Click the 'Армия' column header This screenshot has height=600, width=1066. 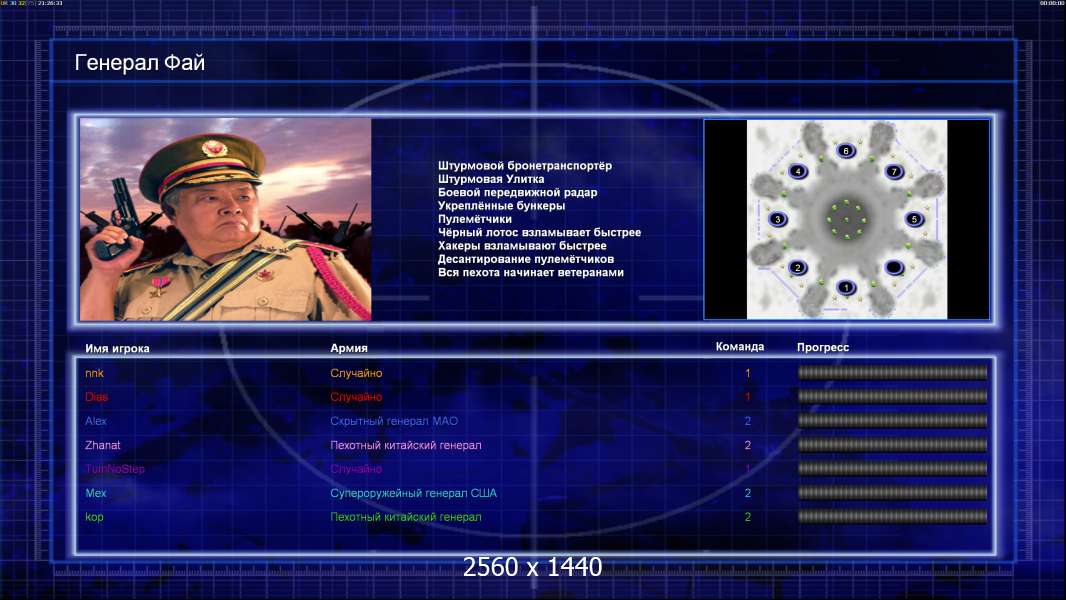tap(349, 348)
